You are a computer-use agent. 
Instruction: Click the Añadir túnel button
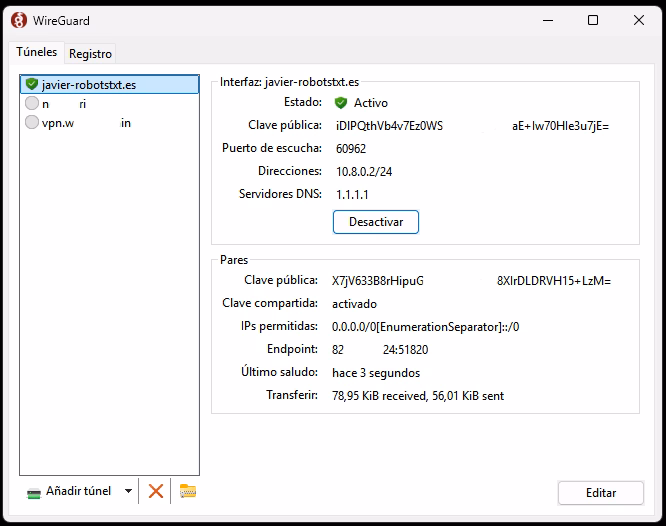click(79, 491)
